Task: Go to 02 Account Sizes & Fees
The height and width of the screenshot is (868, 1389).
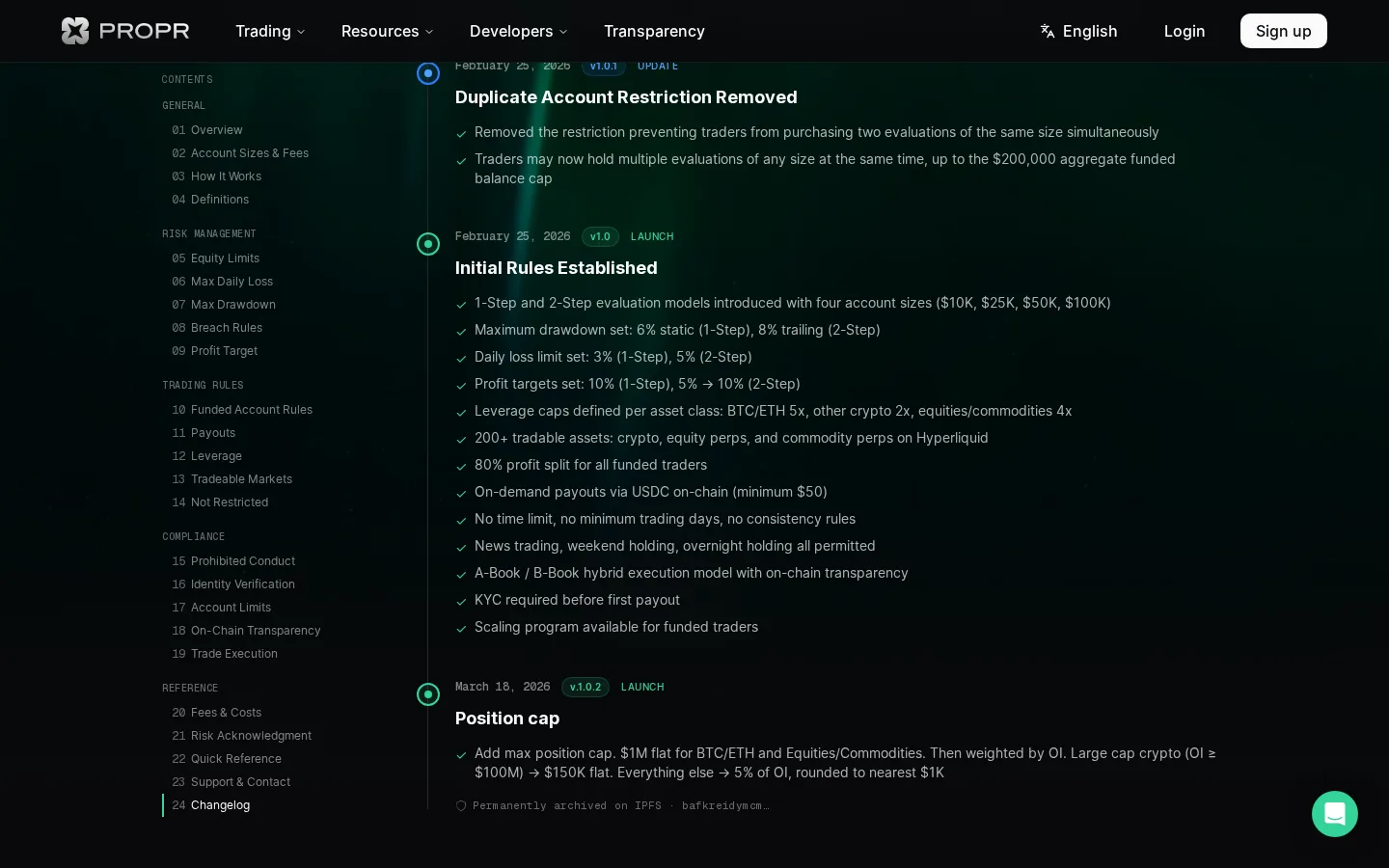Action: point(240,153)
